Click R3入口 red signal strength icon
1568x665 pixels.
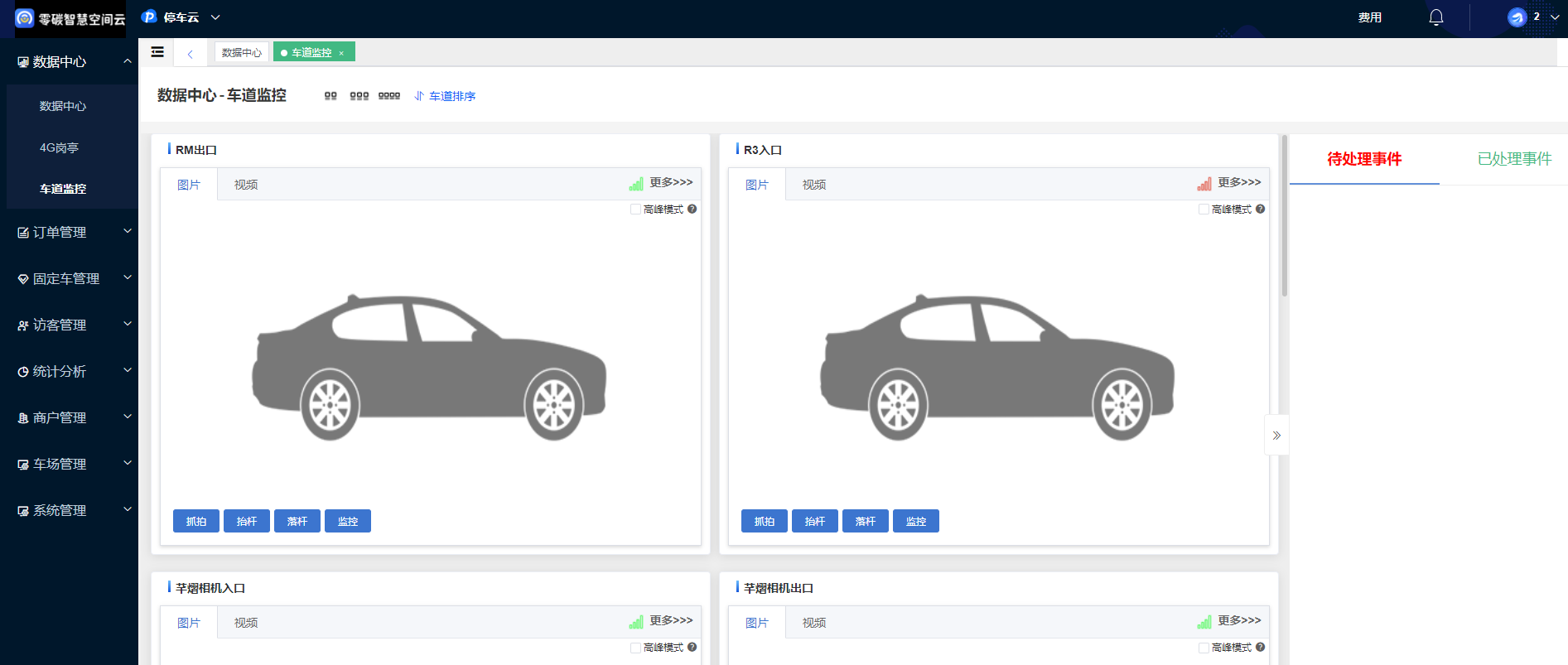coord(1204,184)
